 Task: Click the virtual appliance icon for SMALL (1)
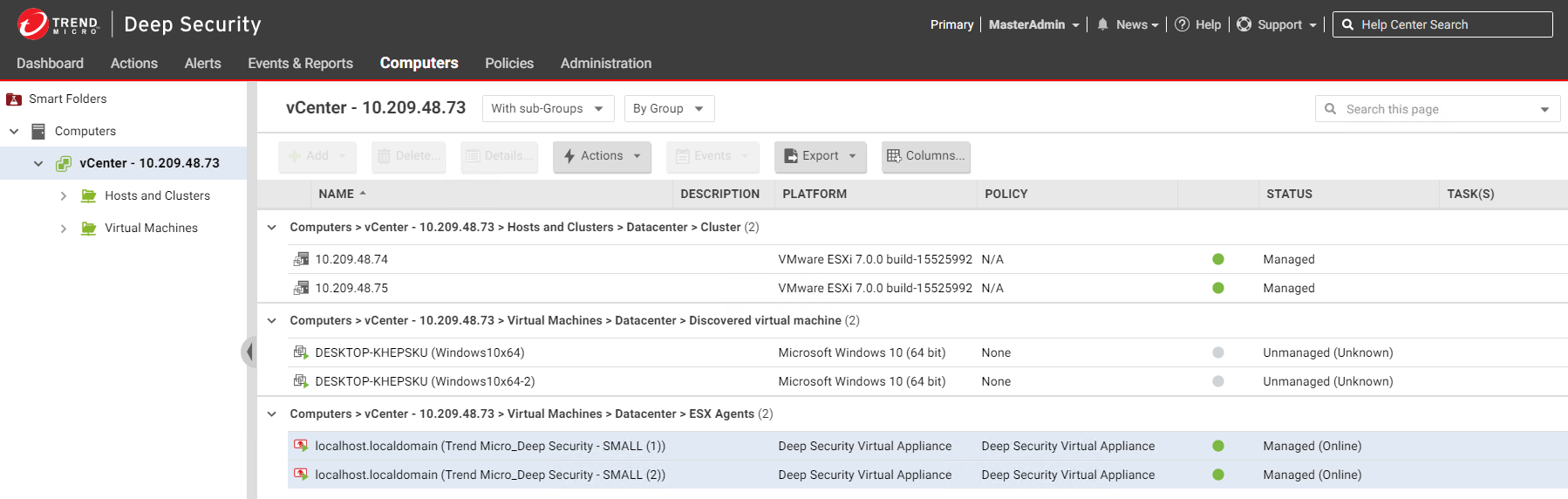point(301,446)
